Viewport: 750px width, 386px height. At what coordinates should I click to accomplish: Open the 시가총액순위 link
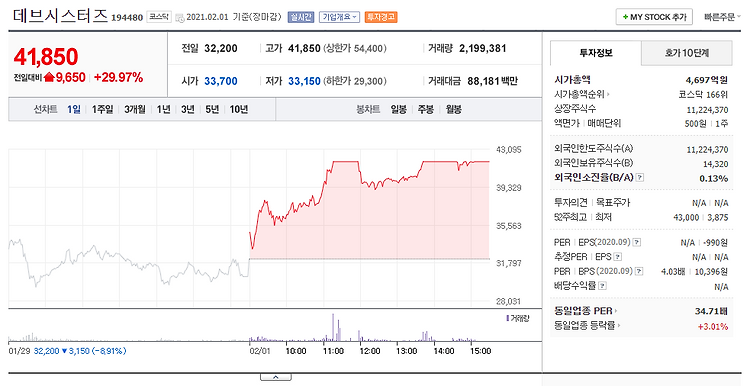582,95
